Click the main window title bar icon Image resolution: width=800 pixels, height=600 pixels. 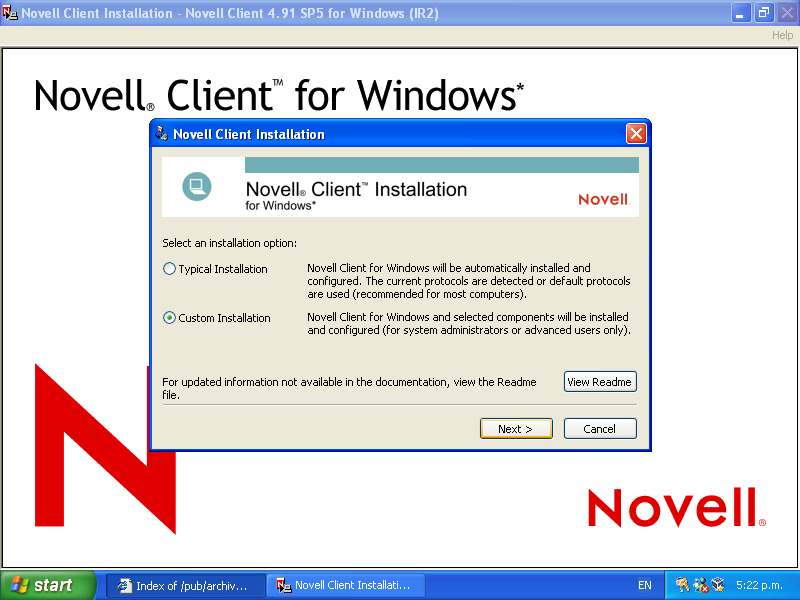pos(10,12)
